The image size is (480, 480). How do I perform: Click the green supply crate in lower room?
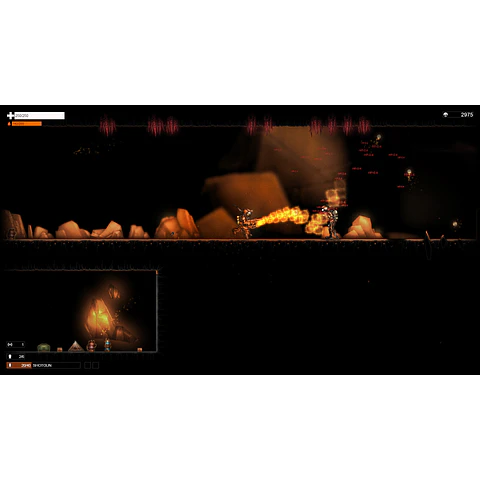pyautogui.click(x=44, y=348)
